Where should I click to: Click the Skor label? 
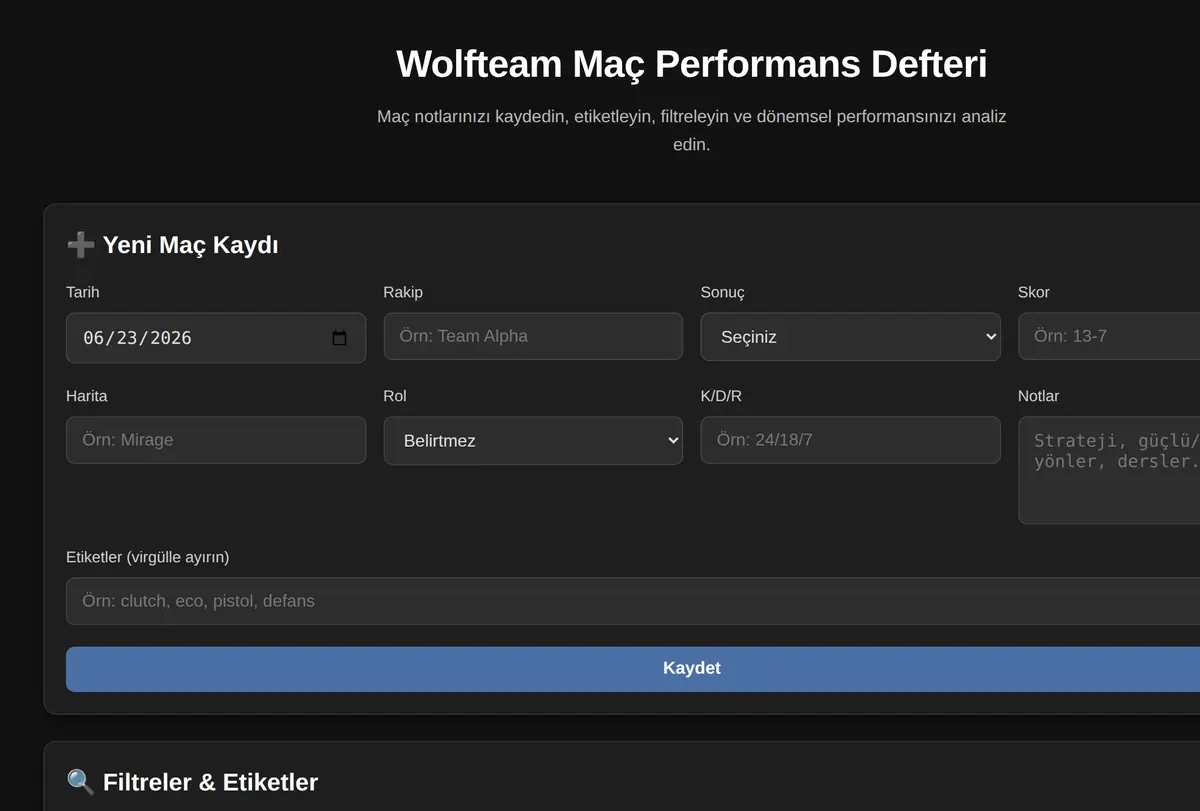point(1034,292)
